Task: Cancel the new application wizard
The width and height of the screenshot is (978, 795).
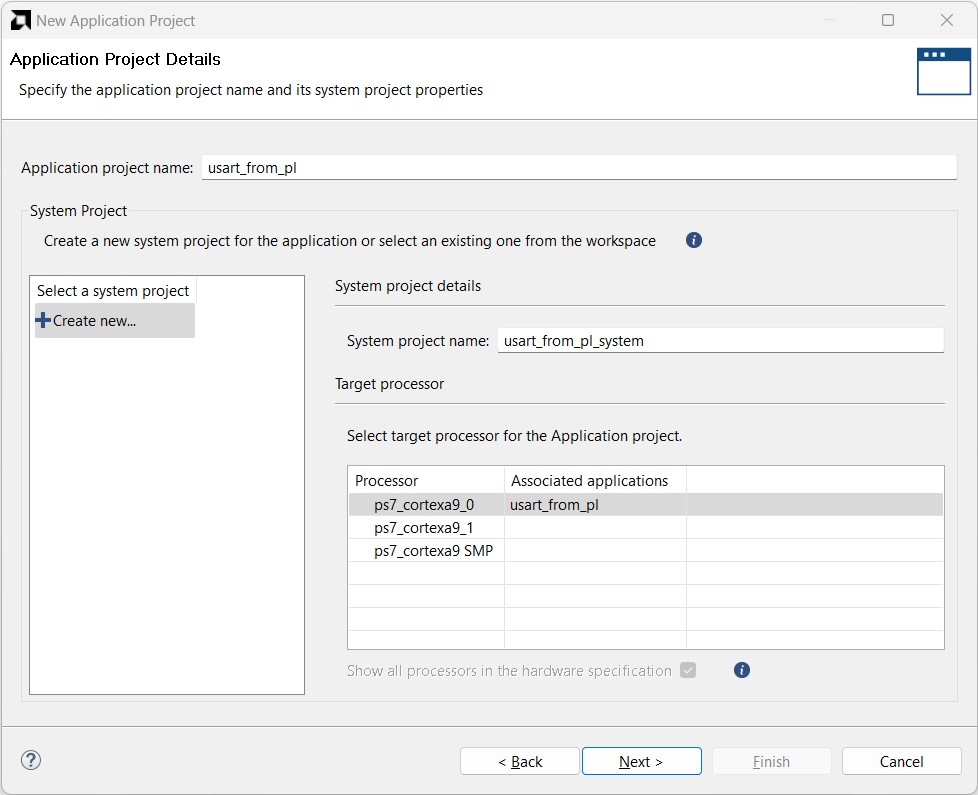Action: pyautogui.click(x=901, y=761)
